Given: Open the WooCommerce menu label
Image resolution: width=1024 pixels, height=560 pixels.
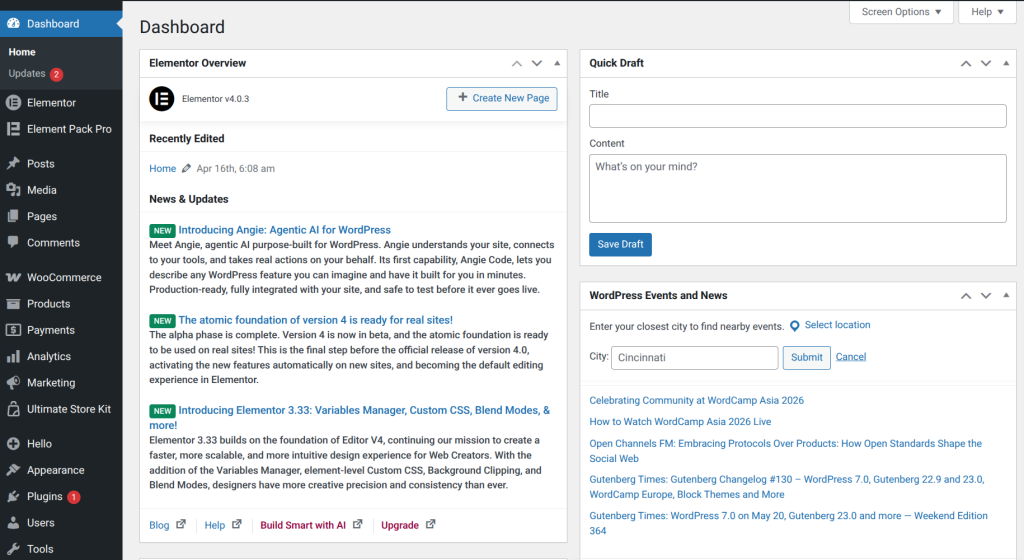Looking at the screenshot, I should click(x=64, y=277).
